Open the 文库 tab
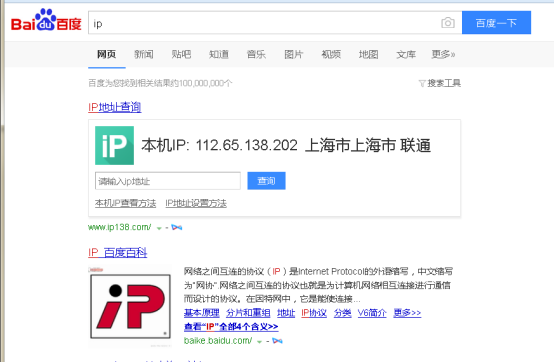Image resolution: width=554 pixels, height=363 pixels. click(x=406, y=54)
